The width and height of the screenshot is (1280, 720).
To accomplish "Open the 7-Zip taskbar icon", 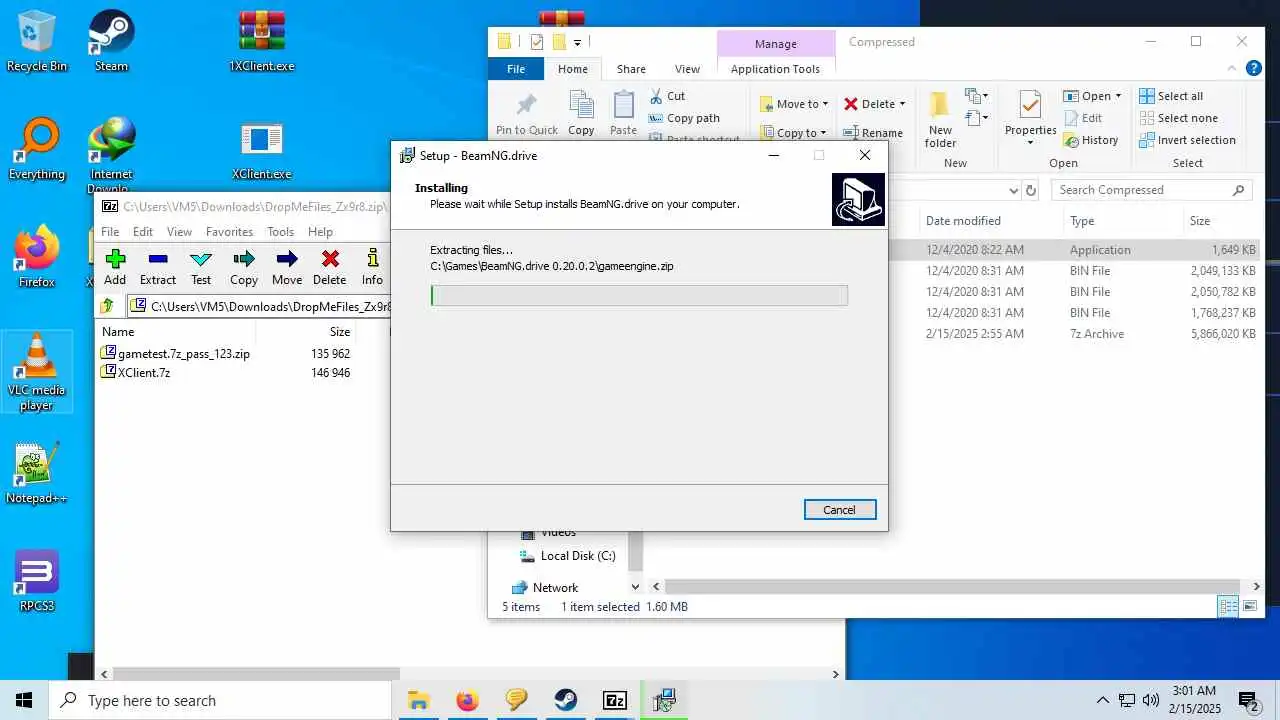I will pyautogui.click(x=615, y=700).
